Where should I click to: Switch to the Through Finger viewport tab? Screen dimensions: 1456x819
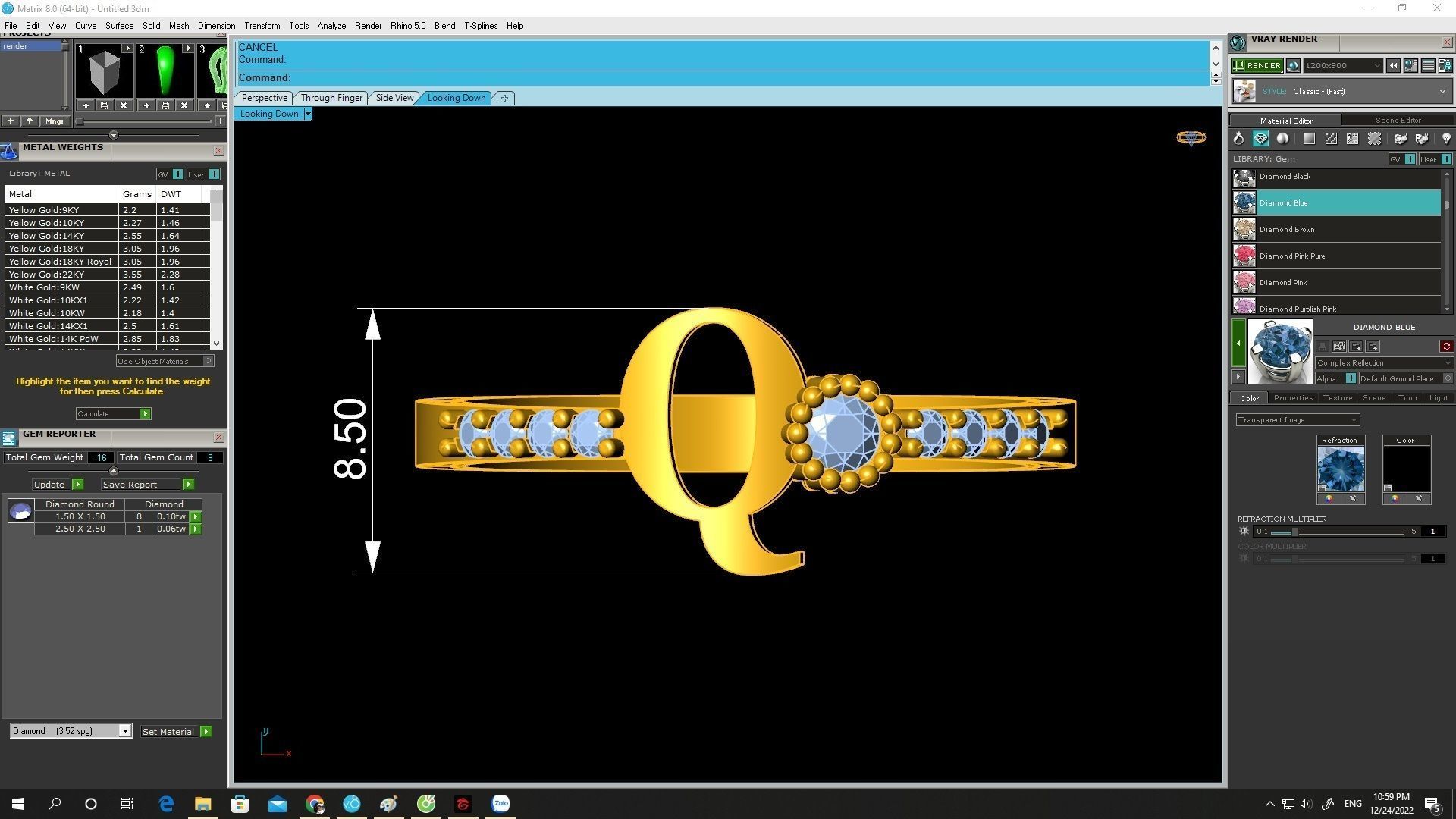(331, 98)
